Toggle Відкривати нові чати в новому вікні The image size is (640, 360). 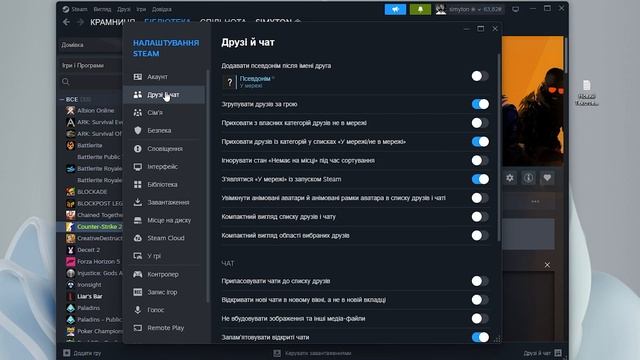(x=480, y=300)
